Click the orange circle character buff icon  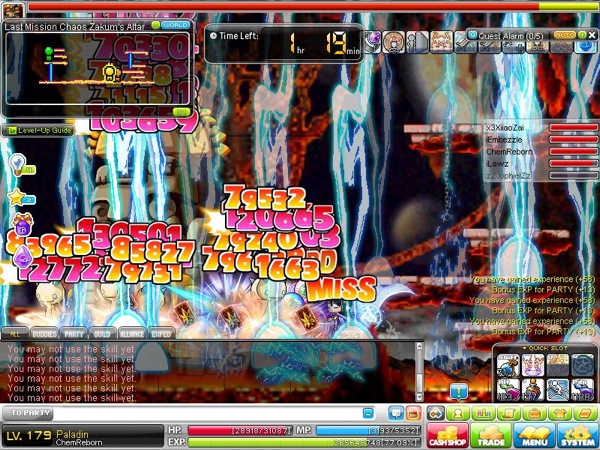tap(394, 42)
